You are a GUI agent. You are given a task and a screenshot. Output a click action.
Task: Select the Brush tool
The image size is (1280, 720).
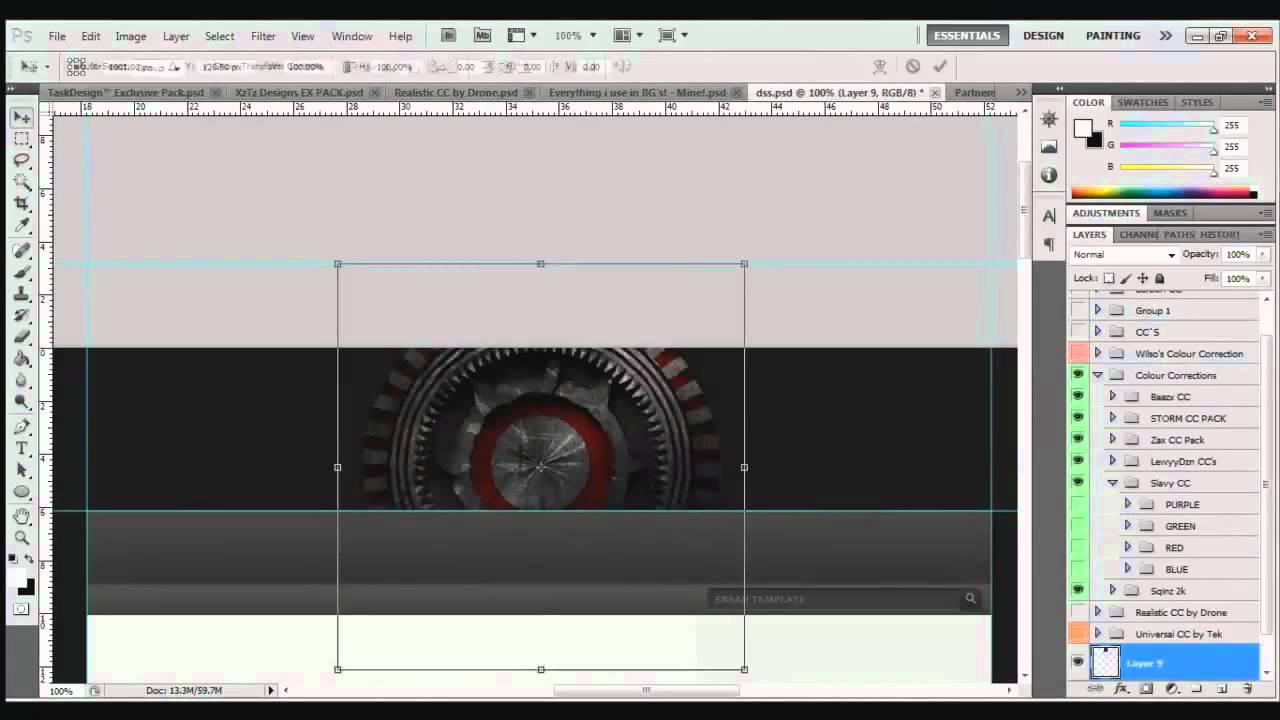(x=22, y=272)
